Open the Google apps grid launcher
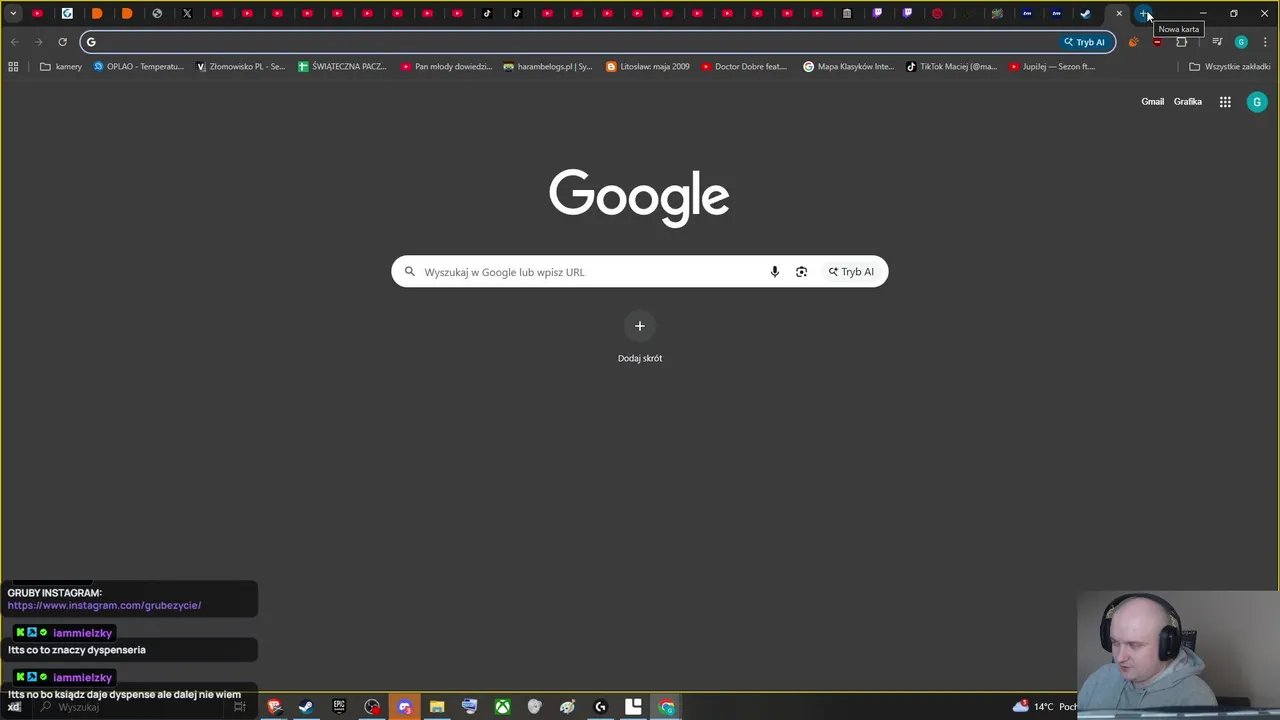Viewport: 1280px width, 720px height. [x=1225, y=102]
